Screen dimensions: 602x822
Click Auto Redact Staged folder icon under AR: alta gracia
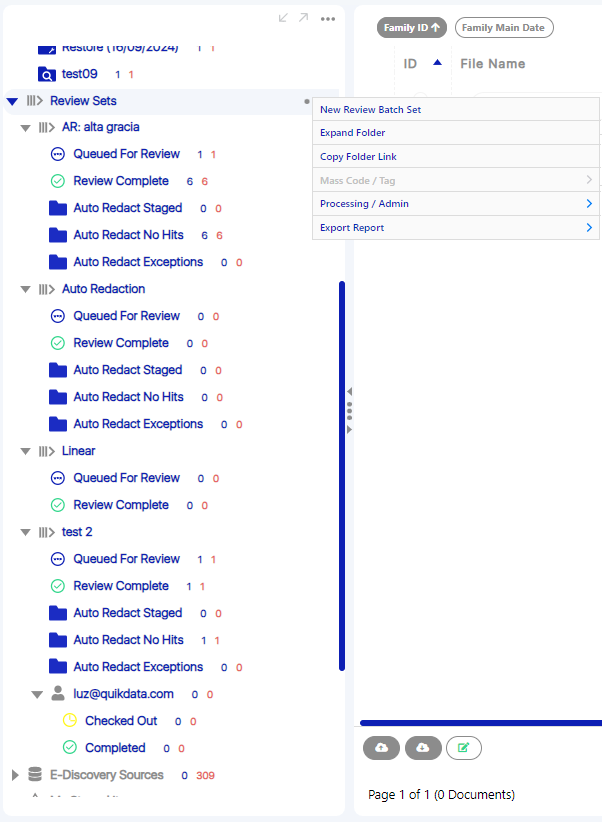coord(58,208)
